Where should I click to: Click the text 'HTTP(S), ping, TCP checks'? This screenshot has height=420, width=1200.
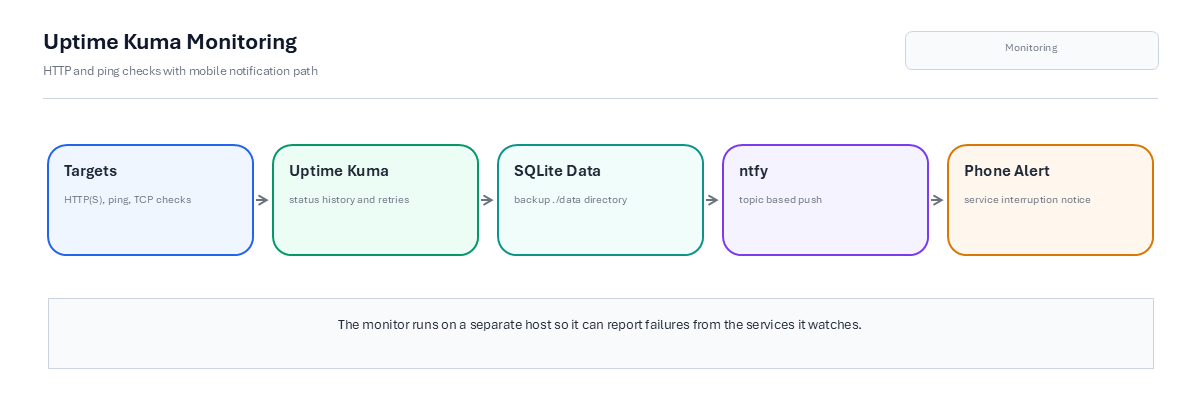(127, 200)
